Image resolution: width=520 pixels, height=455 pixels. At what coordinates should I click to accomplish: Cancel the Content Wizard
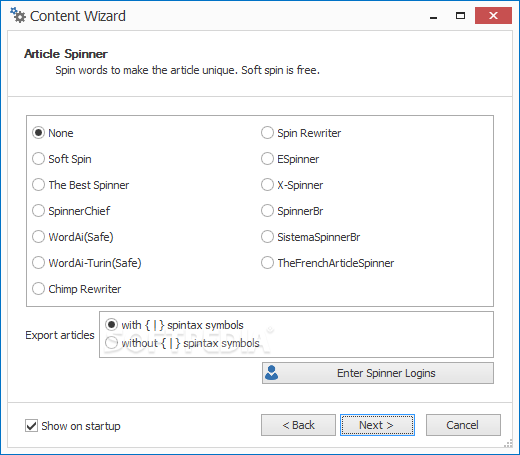tap(463, 425)
